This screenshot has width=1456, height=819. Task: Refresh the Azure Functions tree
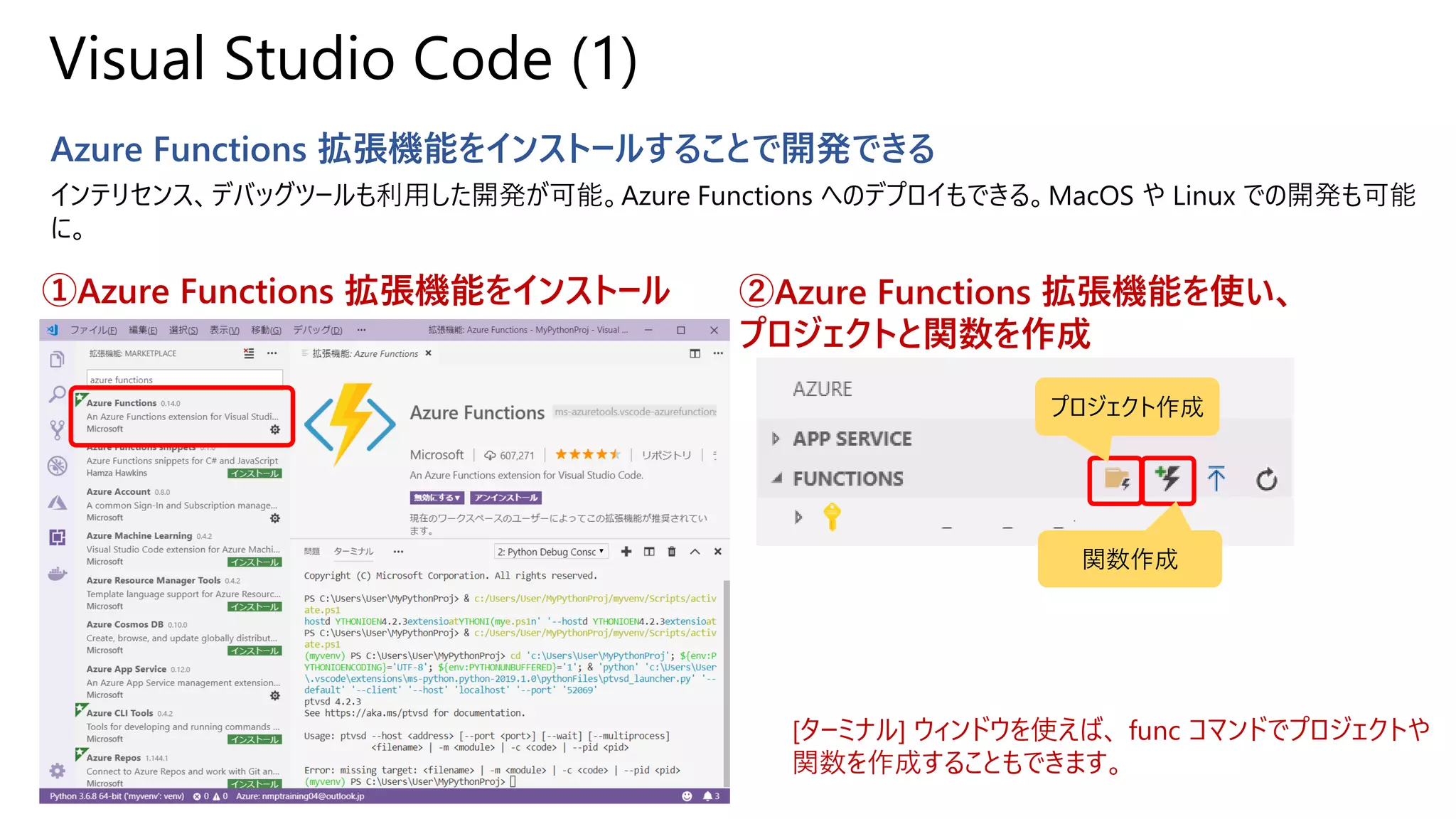(x=1266, y=479)
